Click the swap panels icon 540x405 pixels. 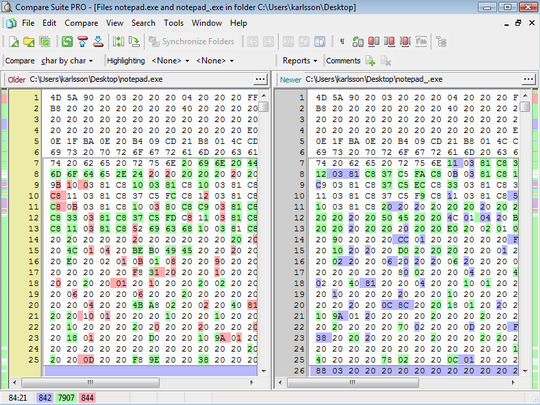pos(118,42)
